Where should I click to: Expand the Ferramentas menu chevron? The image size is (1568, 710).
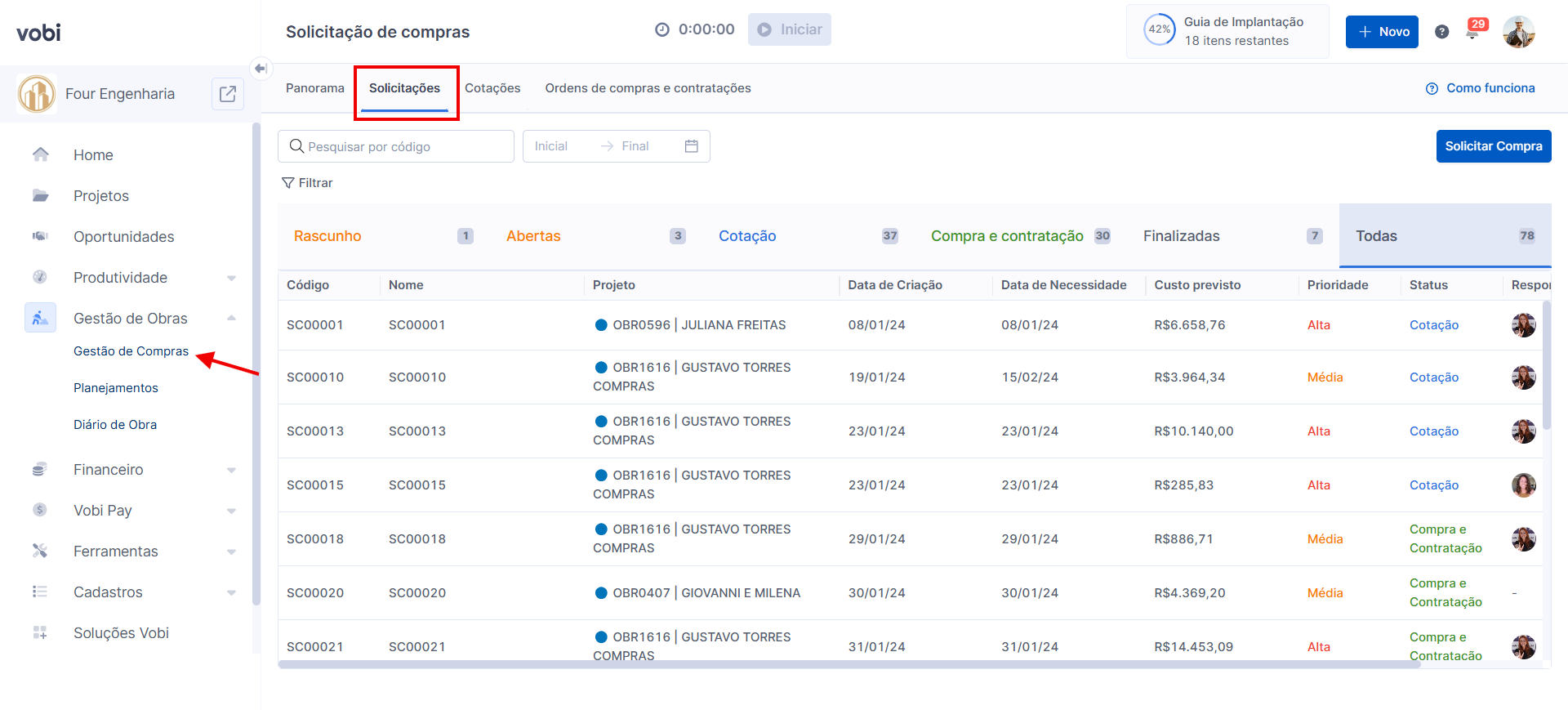(x=231, y=551)
